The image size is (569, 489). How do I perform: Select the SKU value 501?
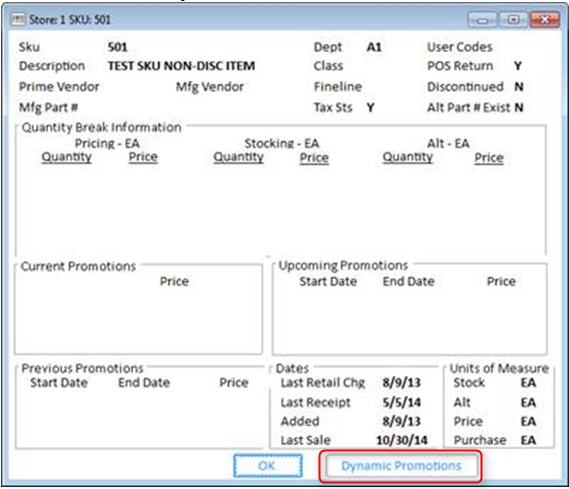click(x=118, y=47)
